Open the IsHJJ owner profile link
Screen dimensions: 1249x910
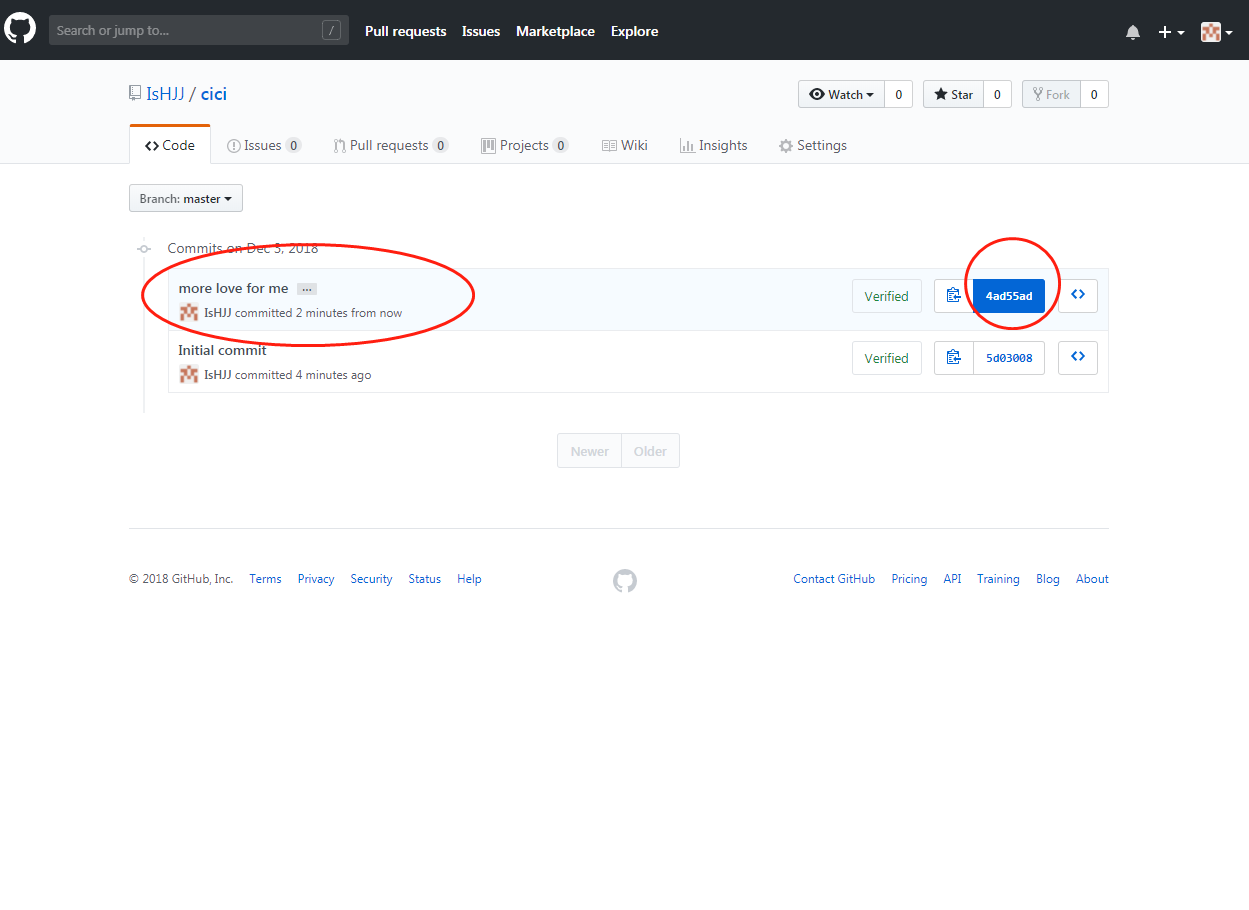tap(165, 94)
